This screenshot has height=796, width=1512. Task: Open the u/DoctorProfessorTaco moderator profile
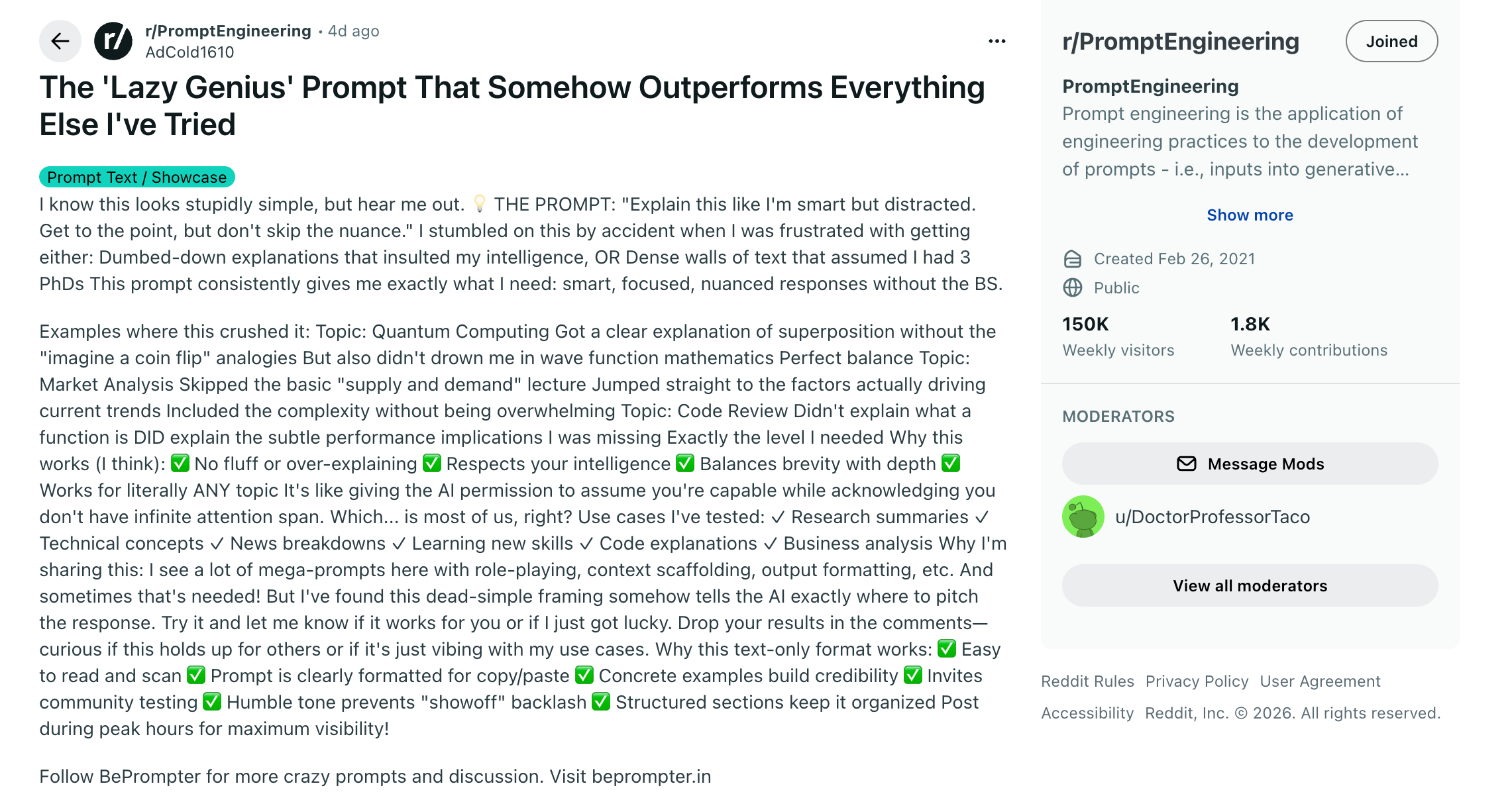coord(1213,517)
